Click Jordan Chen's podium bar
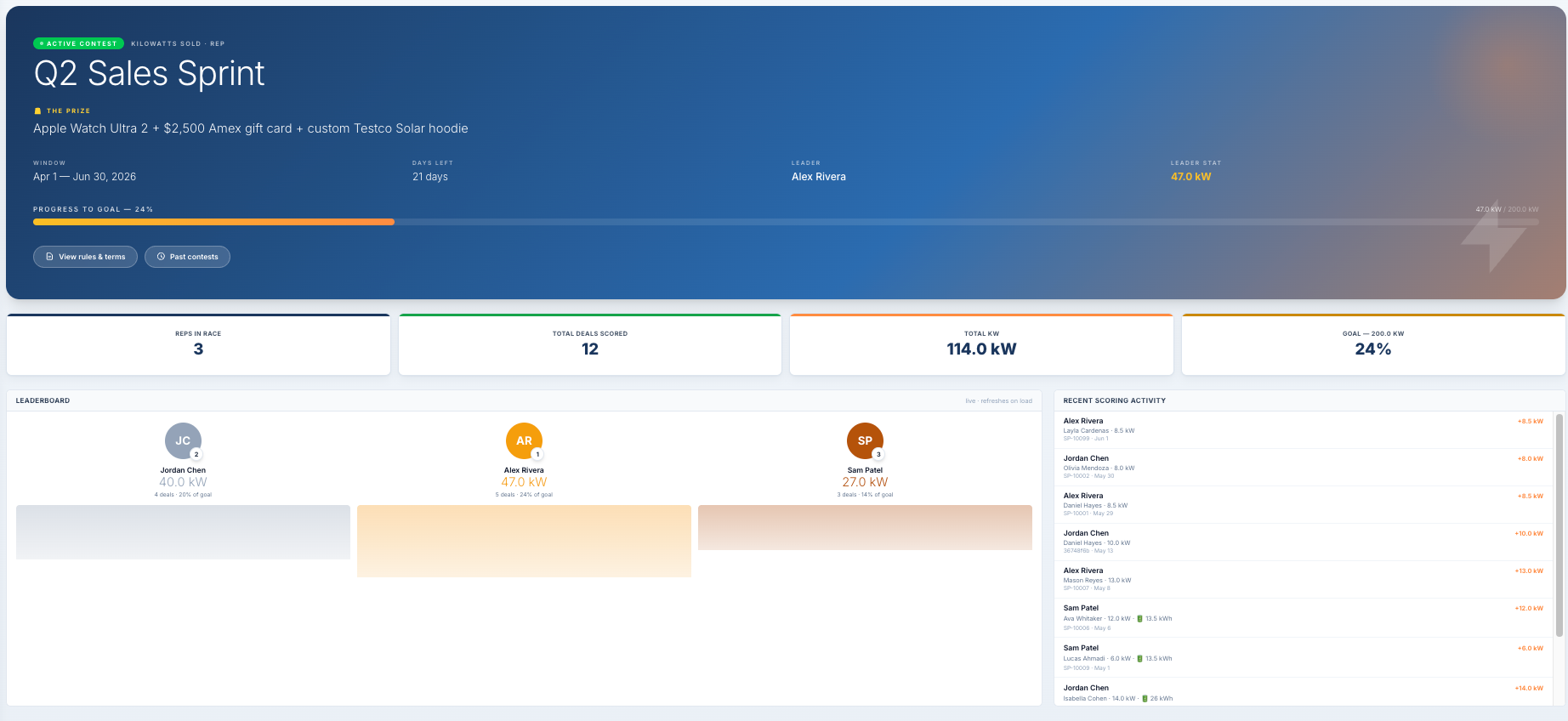 pos(183,532)
